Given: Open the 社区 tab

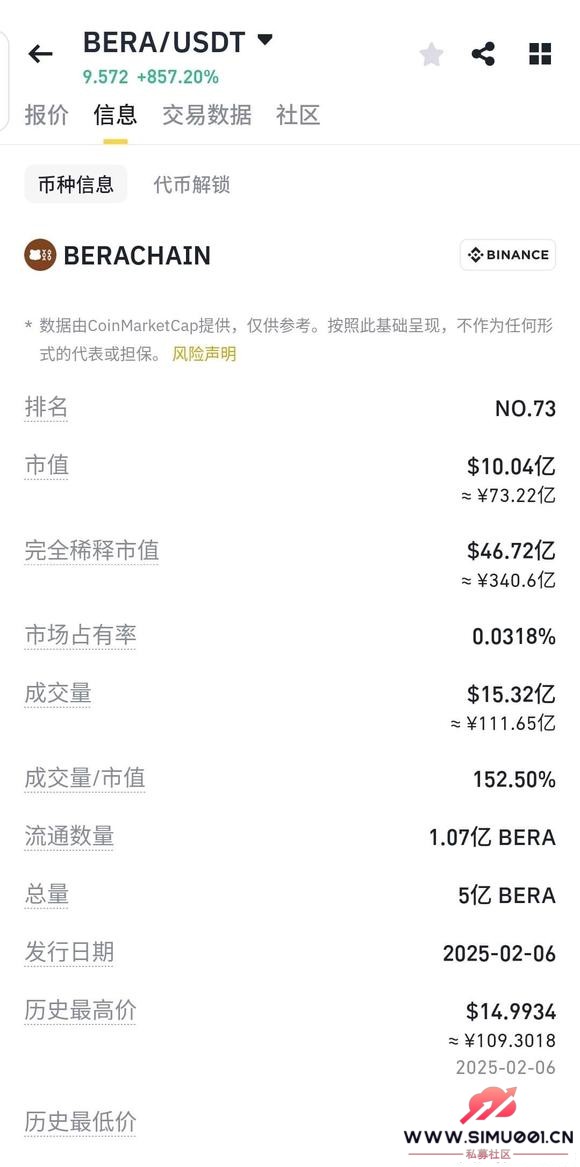Looking at the screenshot, I should (x=298, y=115).
